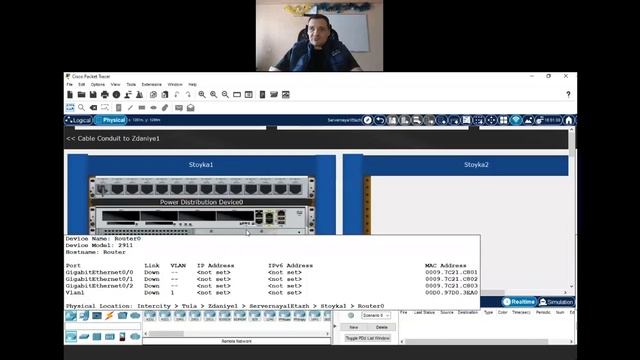640x360 pixels.
Task: Click the Router0 device in Stoyka1 rack
Action: (x=202, y=221)
